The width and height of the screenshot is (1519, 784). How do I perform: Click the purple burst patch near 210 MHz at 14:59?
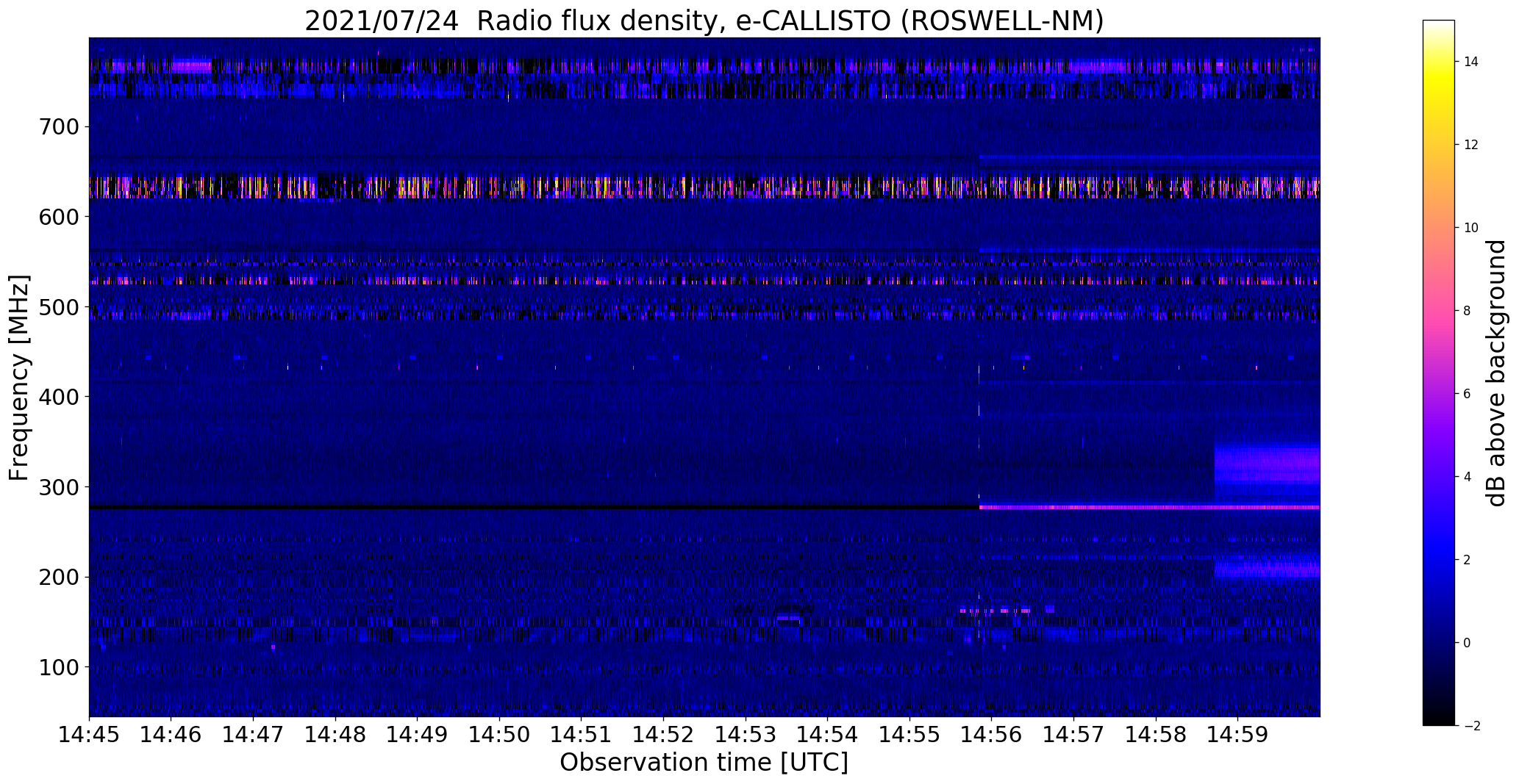(1267, 568)
